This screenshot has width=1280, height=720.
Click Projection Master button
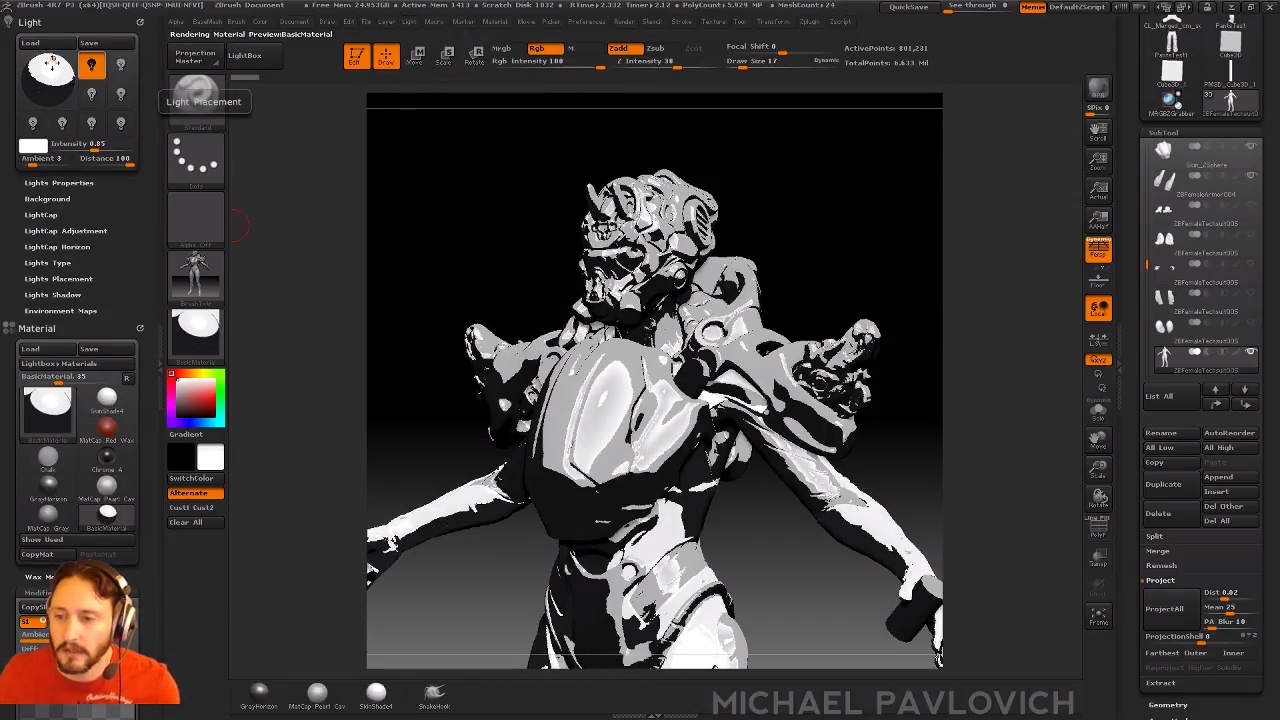click(195, 57)
